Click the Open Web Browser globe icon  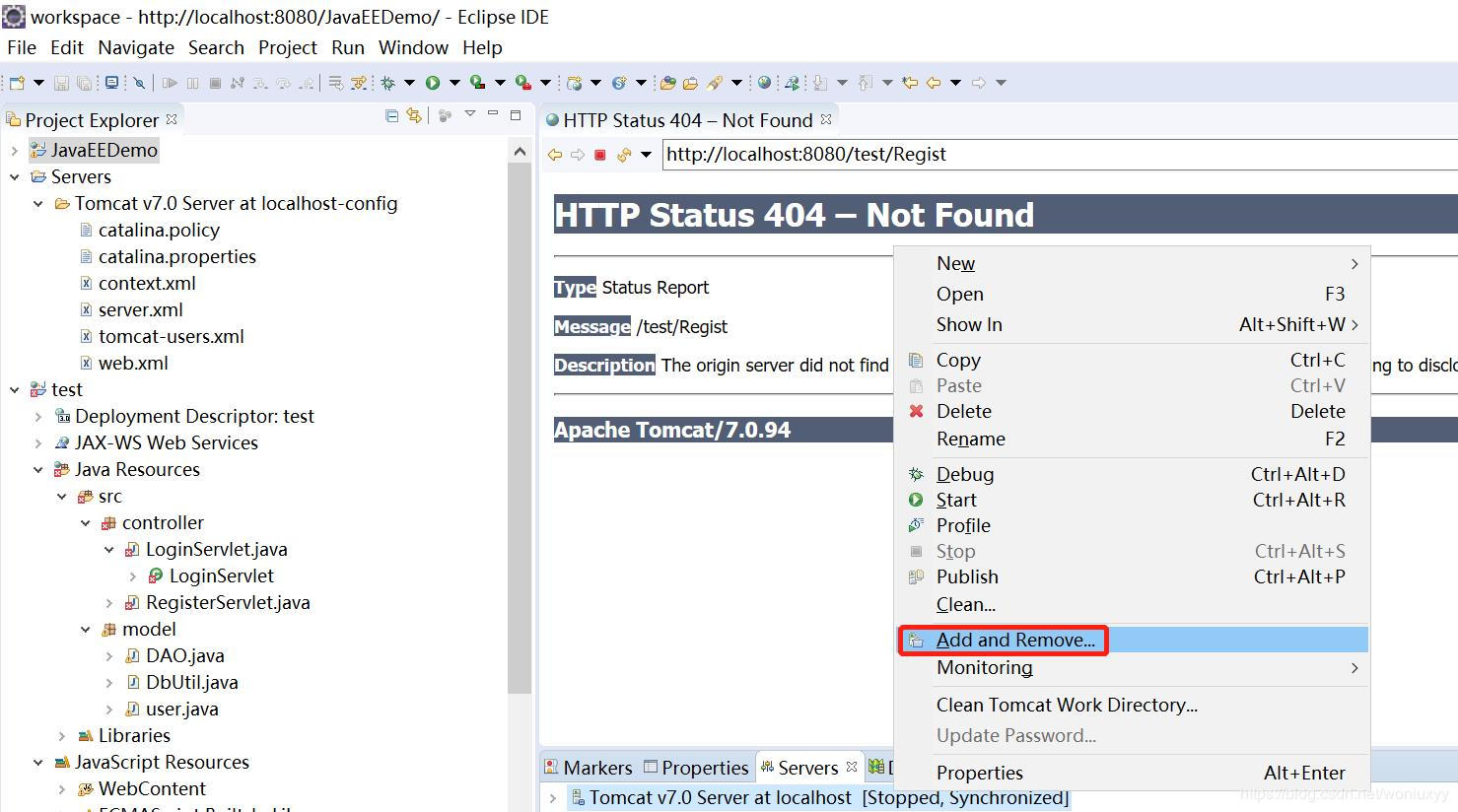pos(764,83)
